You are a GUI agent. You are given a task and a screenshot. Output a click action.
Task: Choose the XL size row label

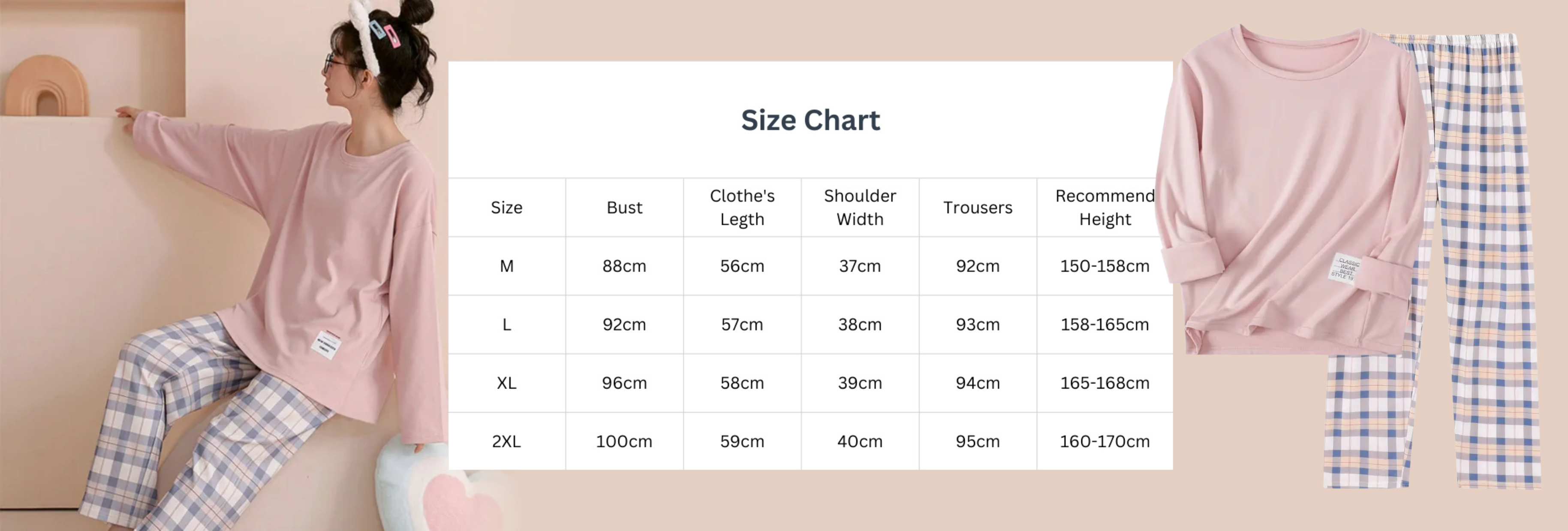tap(506, 383)
